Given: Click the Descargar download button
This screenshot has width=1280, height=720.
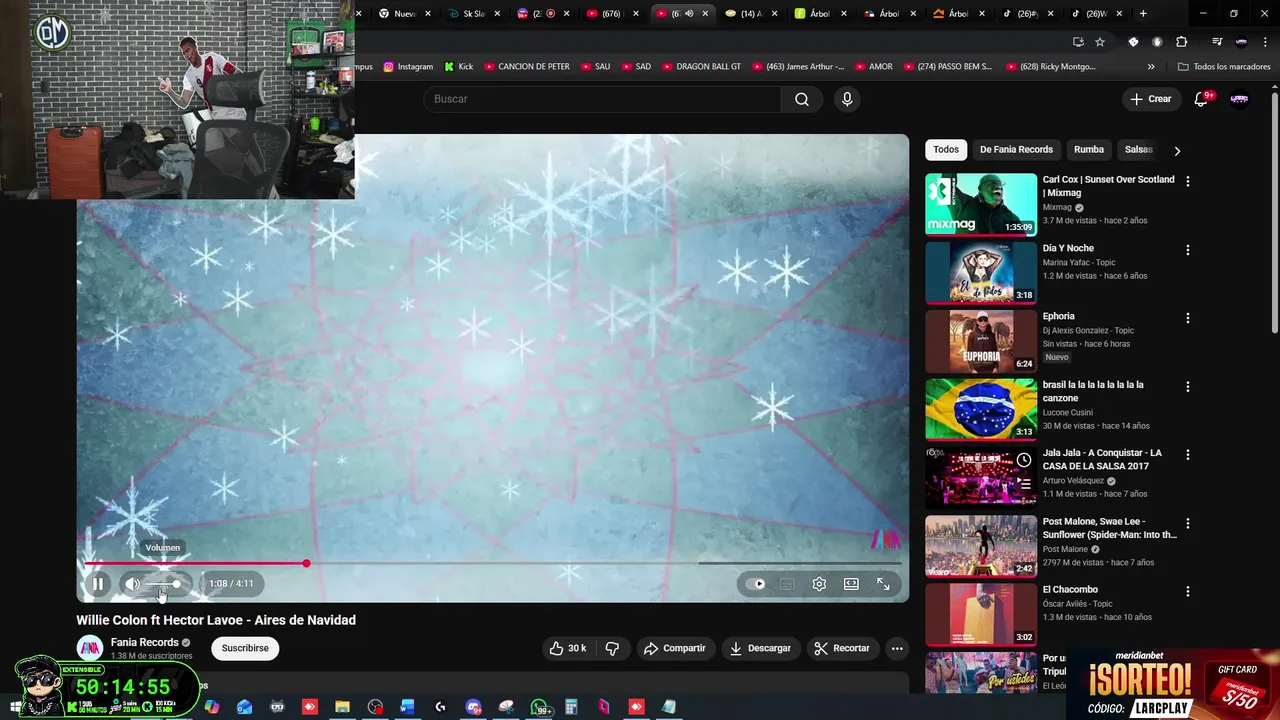Looking at the screenshot, I should tap(760, 648).
